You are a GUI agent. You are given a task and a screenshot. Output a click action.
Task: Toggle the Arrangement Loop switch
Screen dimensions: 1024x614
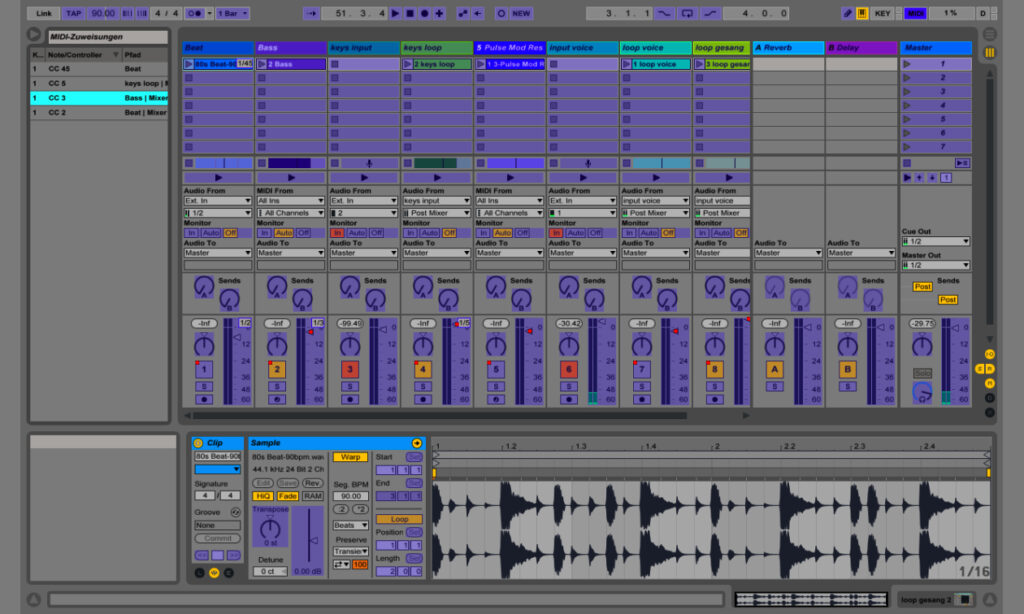(x=687, y=13)
